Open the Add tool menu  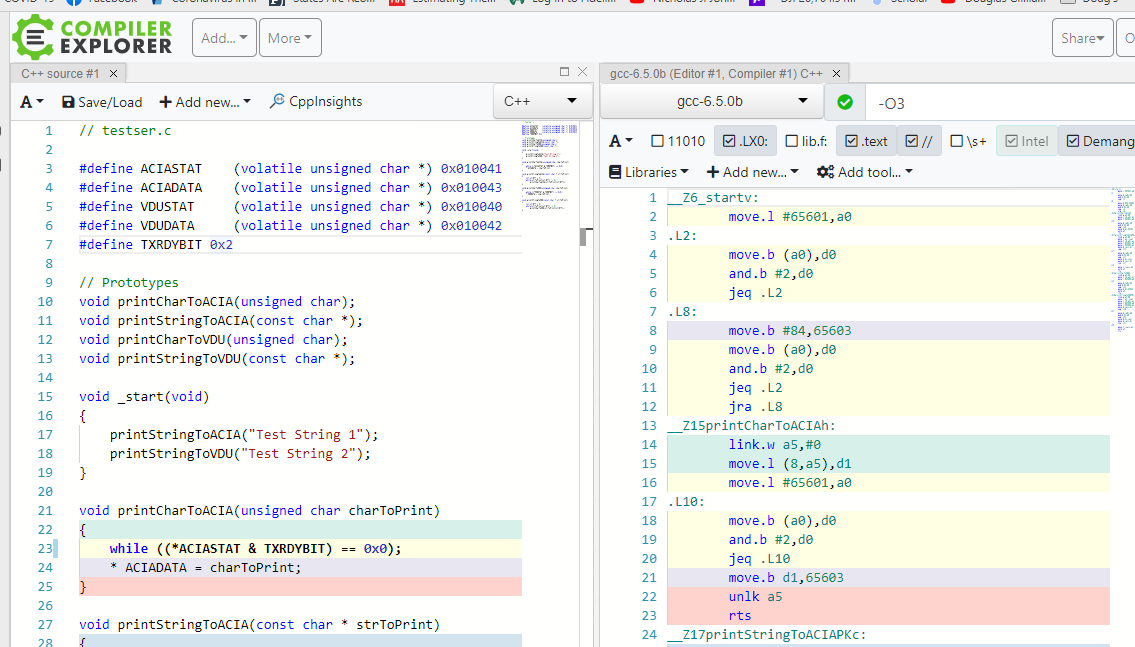tap(864, 172)
